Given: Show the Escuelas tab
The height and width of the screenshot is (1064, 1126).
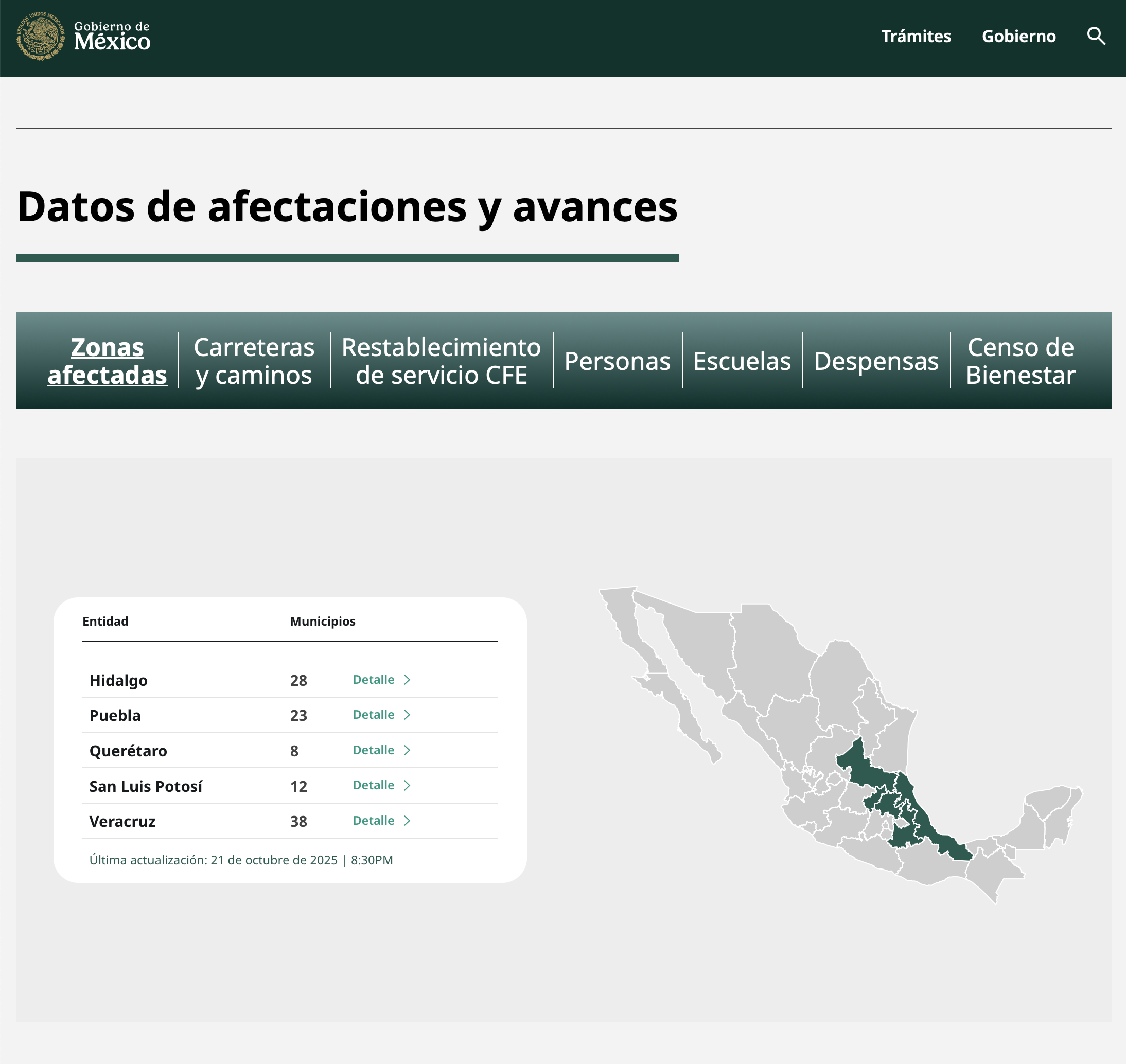Looking at the screenshot, I should [742, 361].
